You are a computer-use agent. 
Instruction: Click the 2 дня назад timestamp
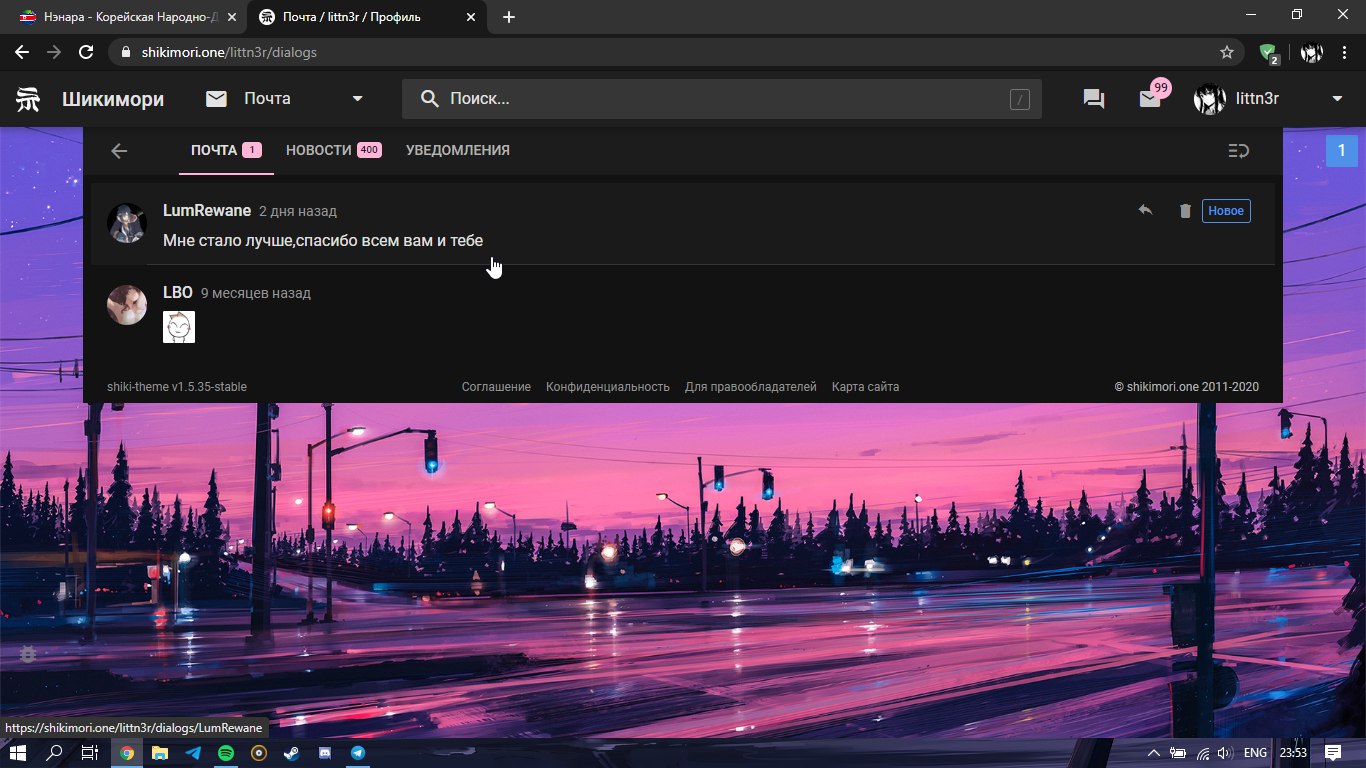click(298, 211)
